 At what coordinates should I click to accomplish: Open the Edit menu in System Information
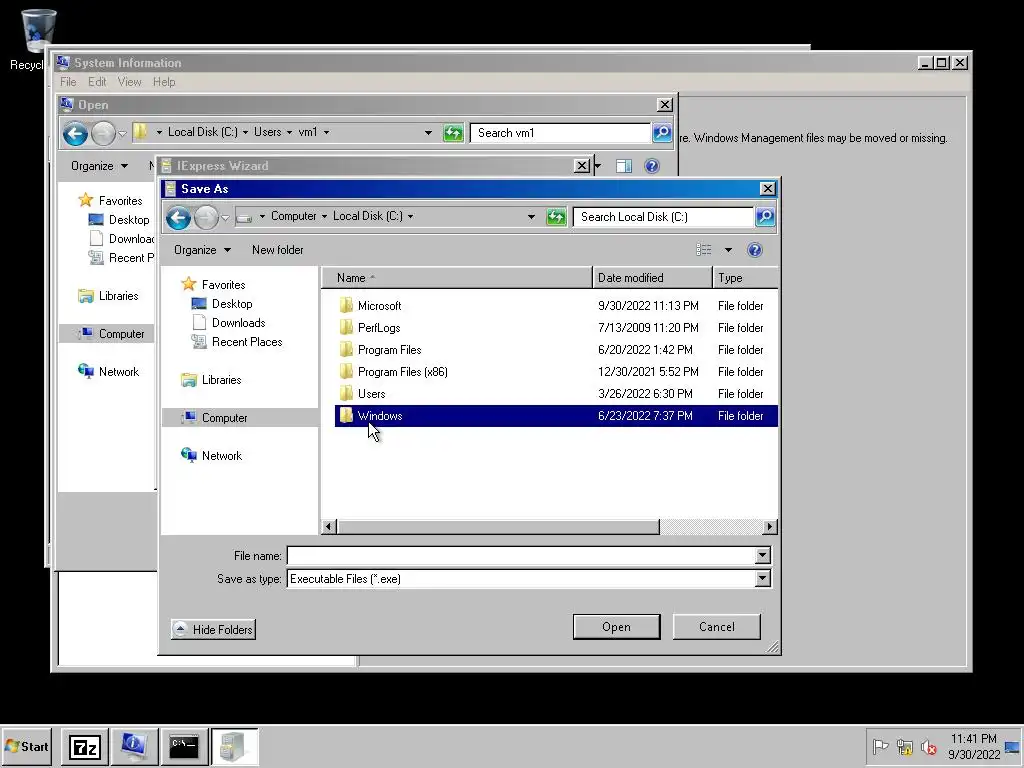click(97, 82)
